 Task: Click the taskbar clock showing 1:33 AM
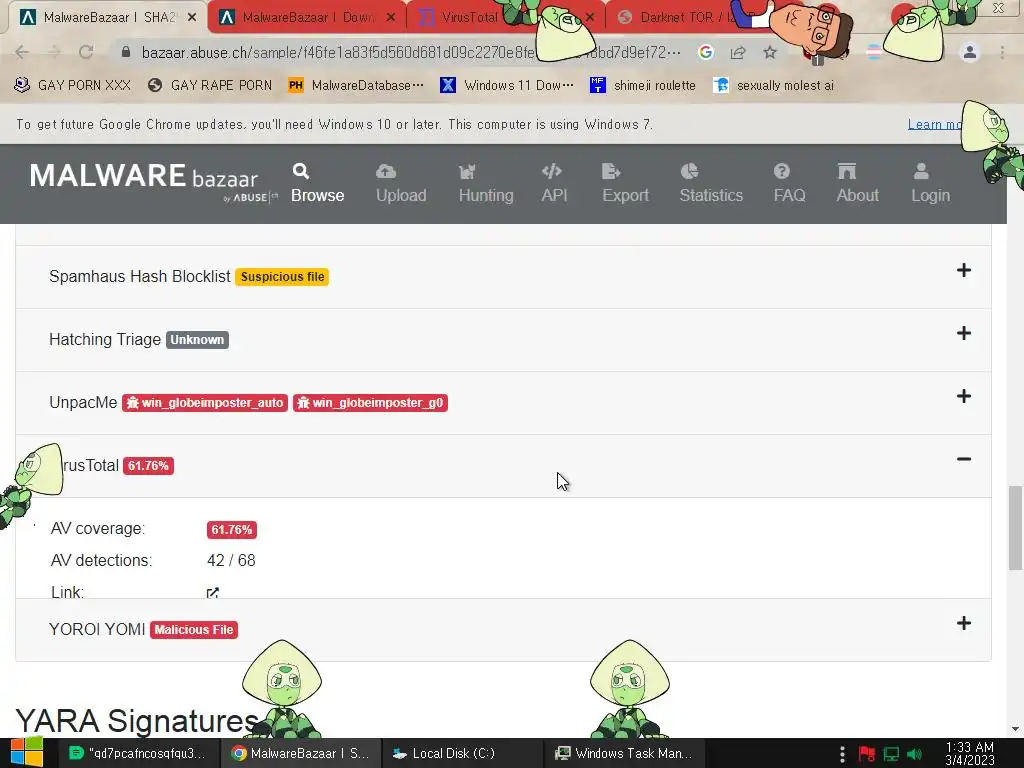970,754
